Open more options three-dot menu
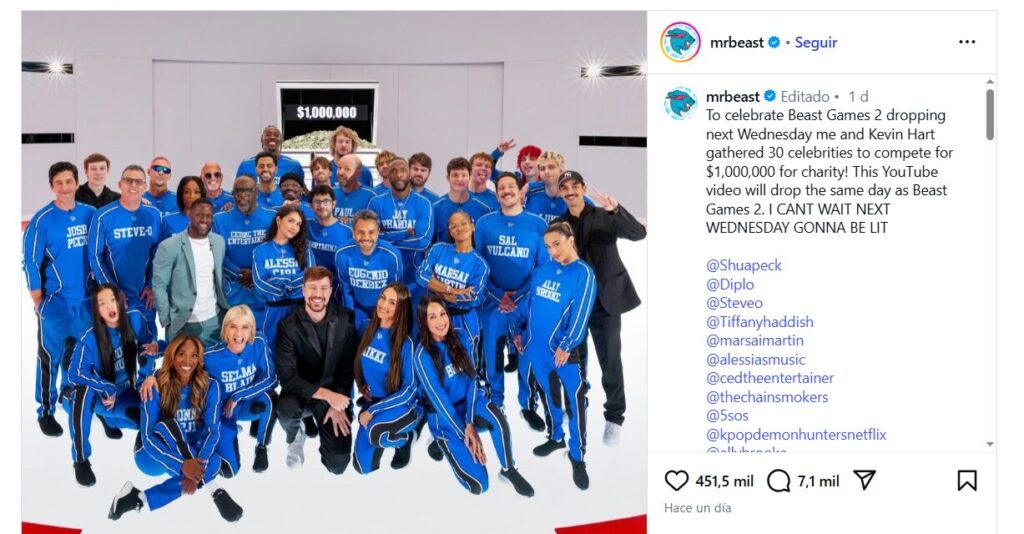Image resolution: width=1024 pixels, height=534 pixels. [967, 42]
